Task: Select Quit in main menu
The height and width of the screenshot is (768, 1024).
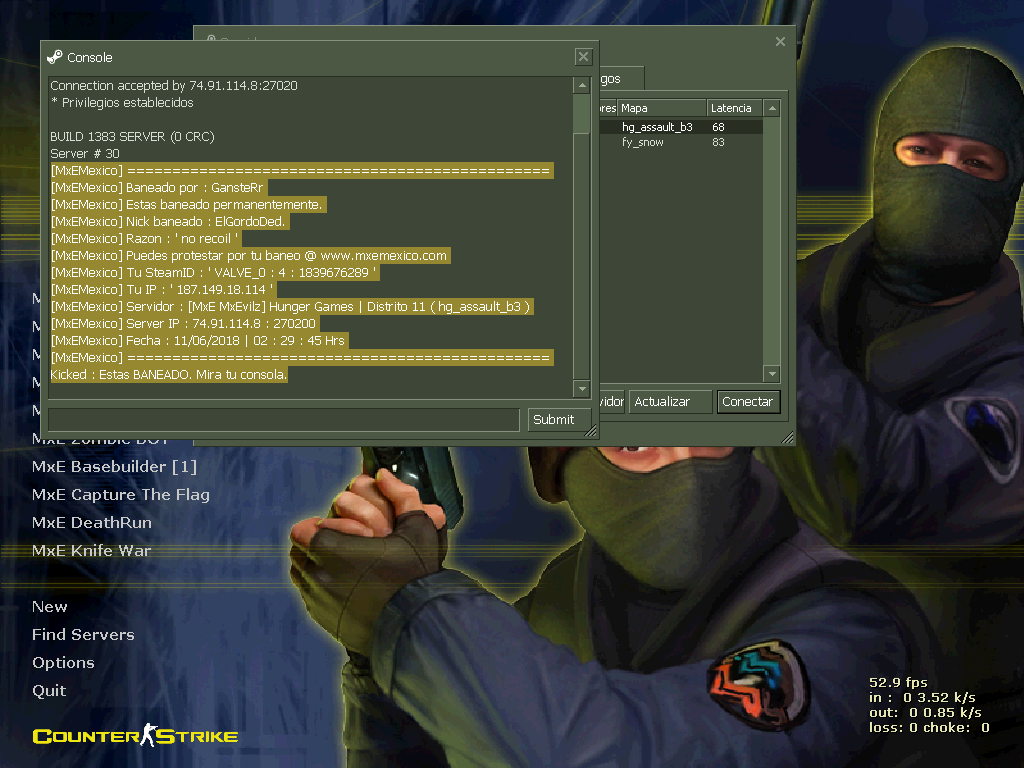Action: point(49,691)
